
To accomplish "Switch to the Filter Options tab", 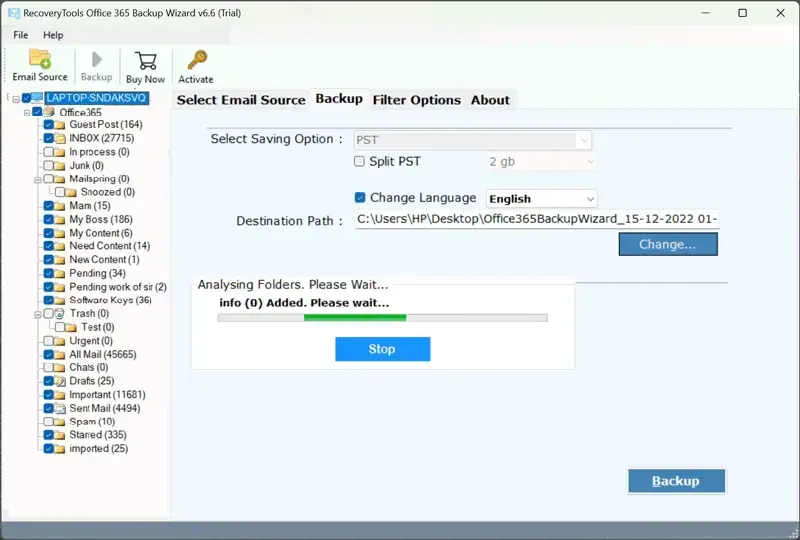I will pyautogui.click(x=416, y=100).
